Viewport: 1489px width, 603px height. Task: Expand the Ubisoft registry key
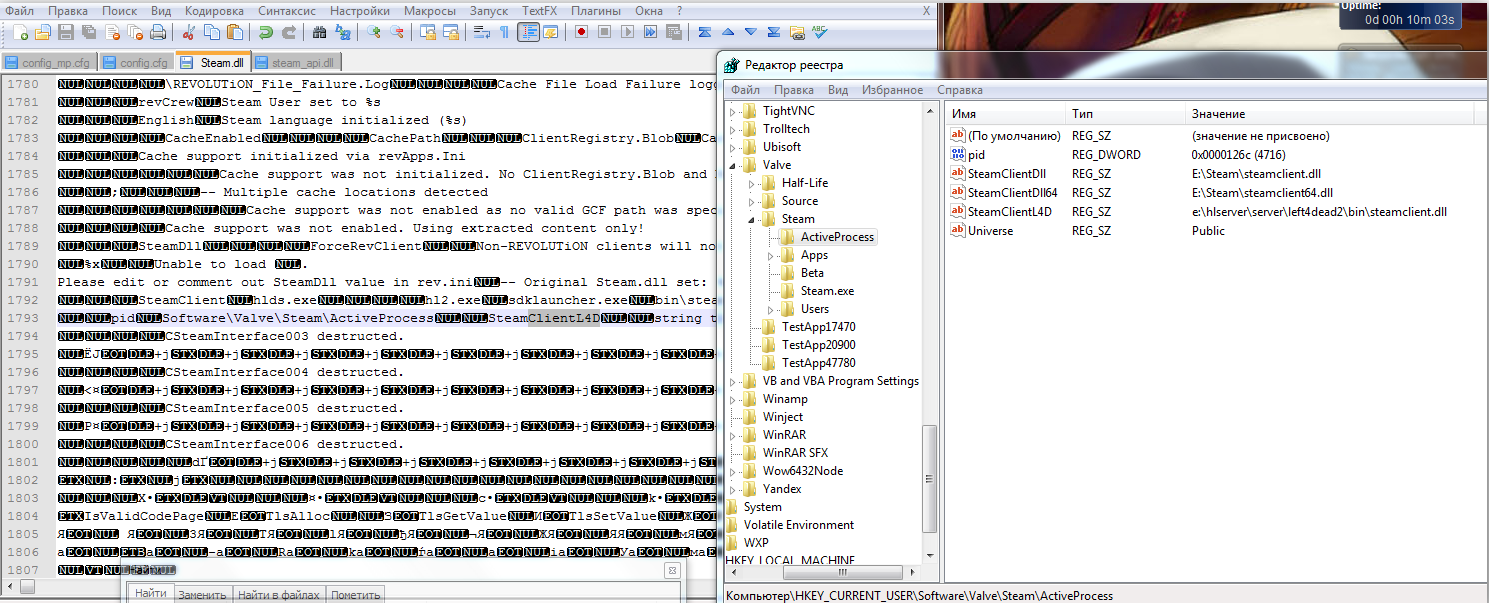[x=733, y=147]
